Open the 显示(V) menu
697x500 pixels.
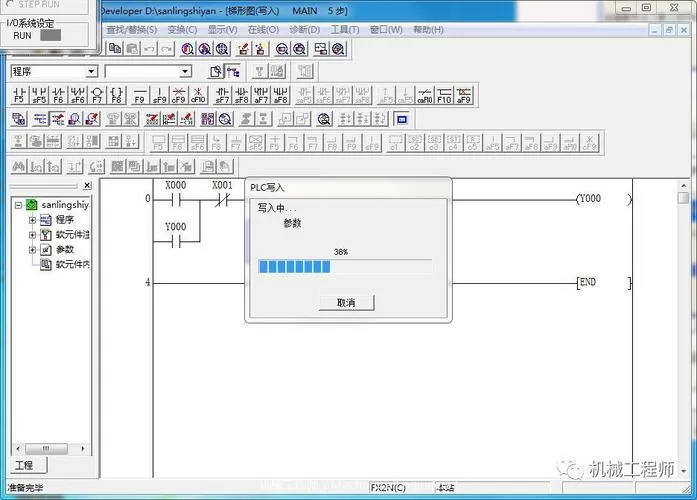[223, 30]
